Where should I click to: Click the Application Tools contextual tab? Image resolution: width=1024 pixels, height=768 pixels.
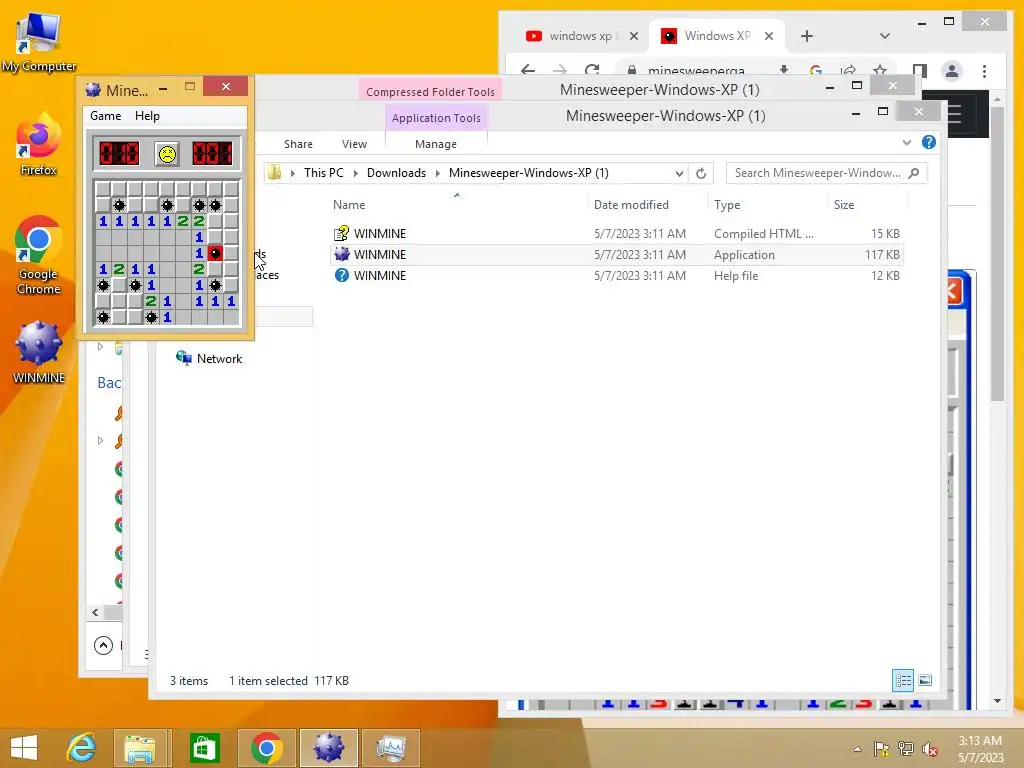pyautogui.click(x=436, y=118)
